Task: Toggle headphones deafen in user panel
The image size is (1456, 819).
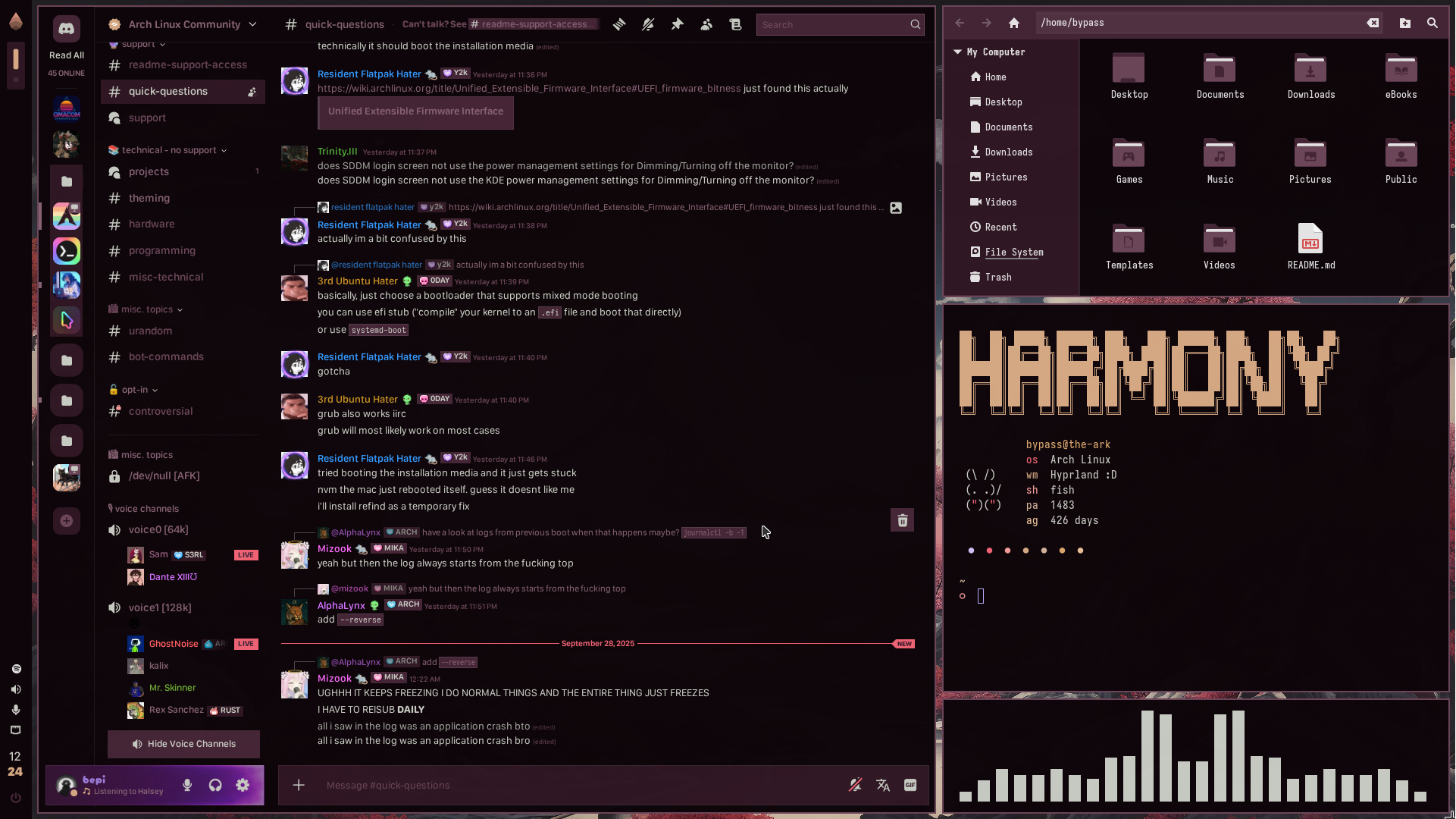Action: tap(215, 785)
